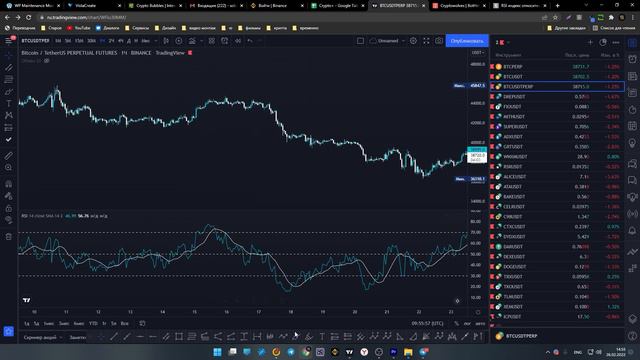The image size is (640, 360).
Task: Toggle magnet mode in left toolbar
Action: point(9,184)
